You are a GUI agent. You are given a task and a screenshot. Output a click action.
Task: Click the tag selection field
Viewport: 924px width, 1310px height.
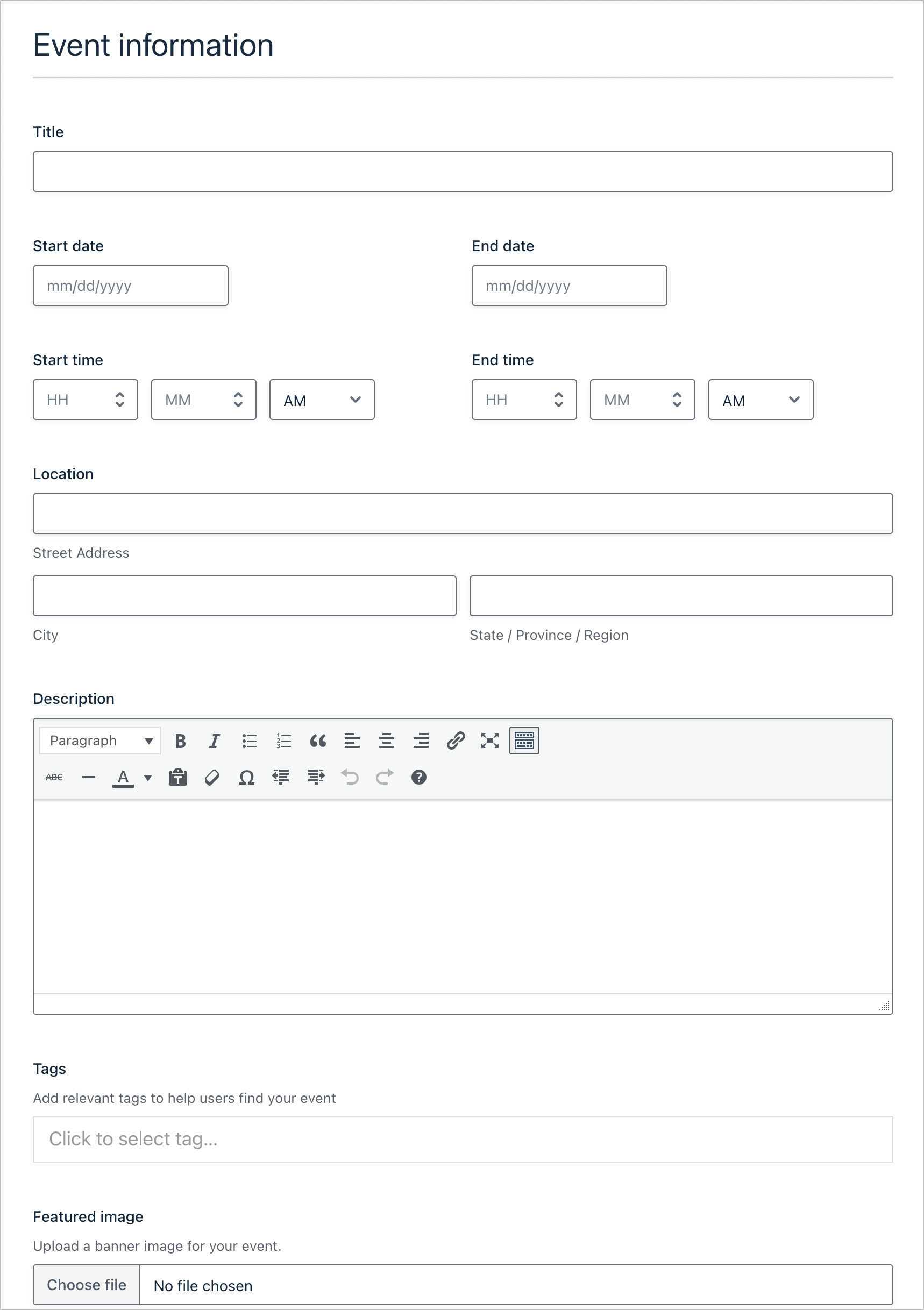(463, 1139)
